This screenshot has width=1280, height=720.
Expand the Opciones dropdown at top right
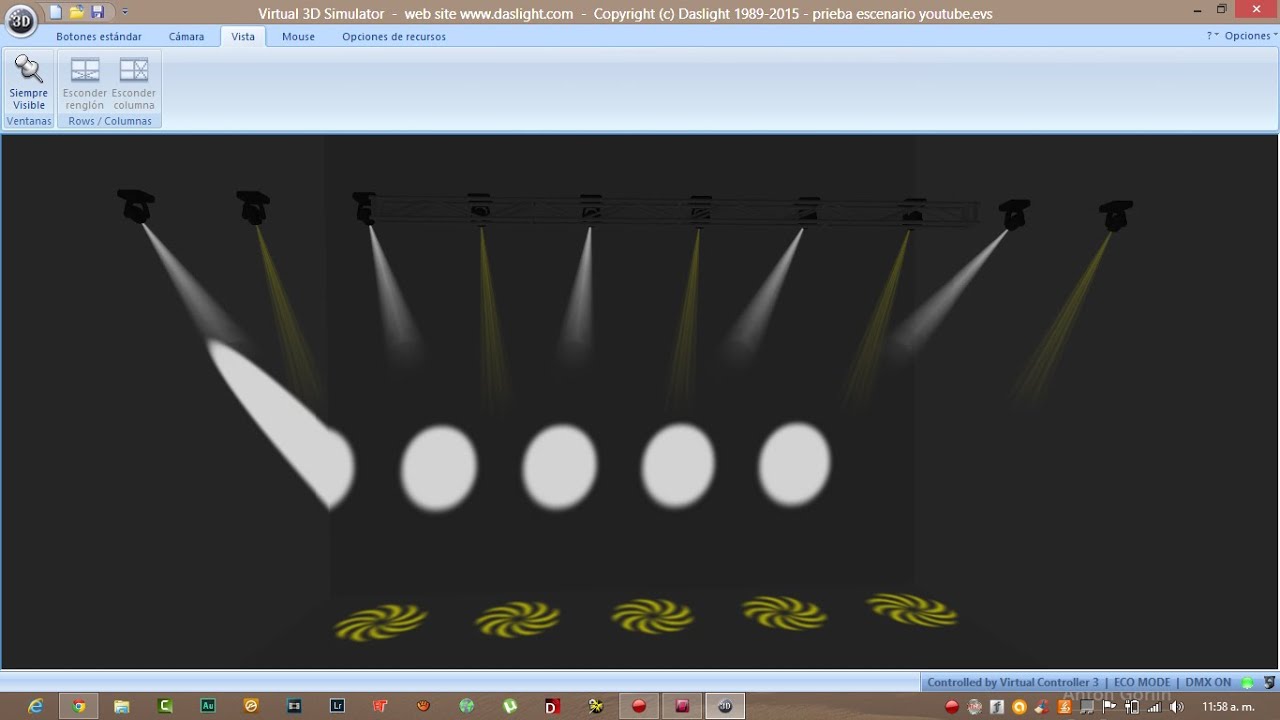point(1250,36)
